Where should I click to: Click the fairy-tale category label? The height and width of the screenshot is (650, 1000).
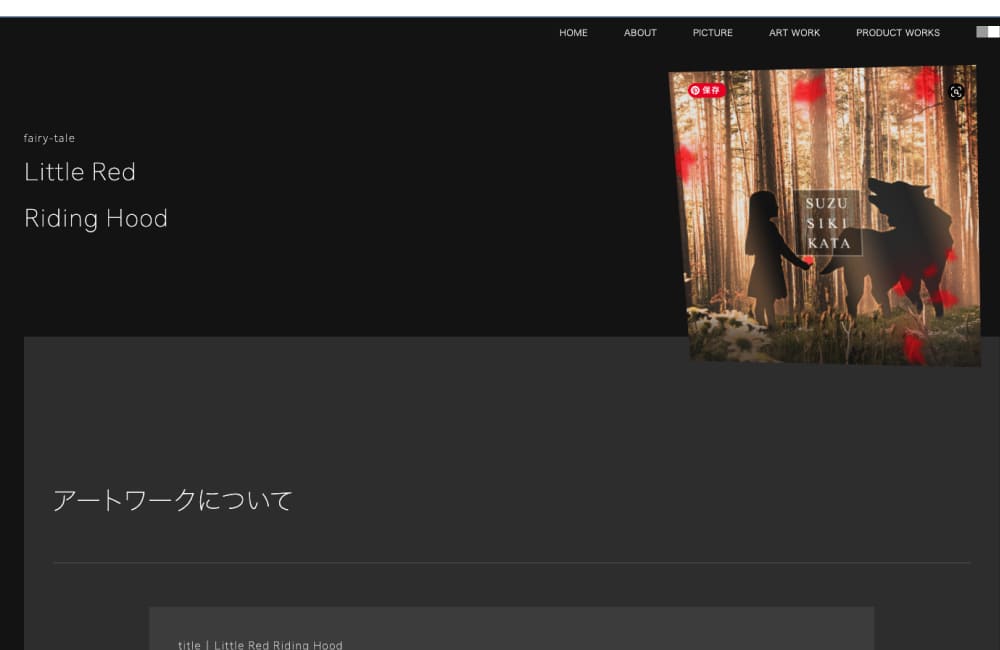[49, 138]
